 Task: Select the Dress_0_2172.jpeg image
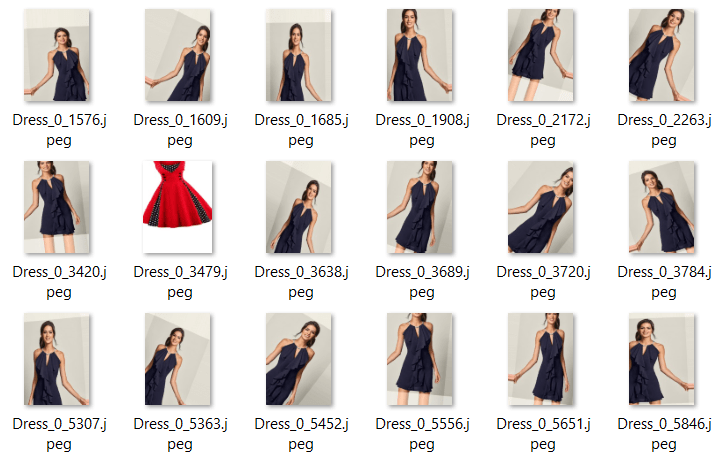[x=541, y=55]
